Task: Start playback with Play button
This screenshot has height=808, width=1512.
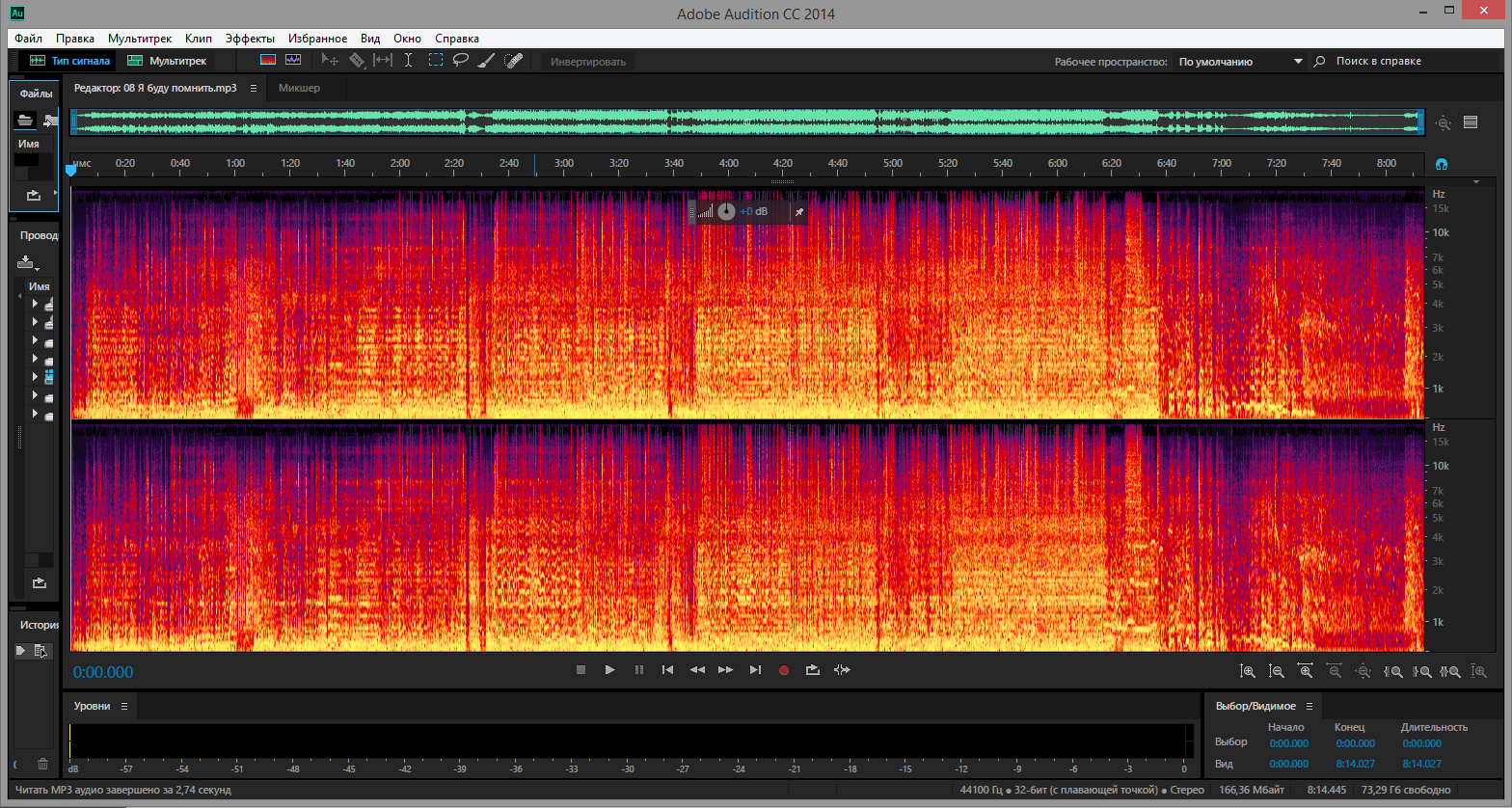Action: [609, 670]
